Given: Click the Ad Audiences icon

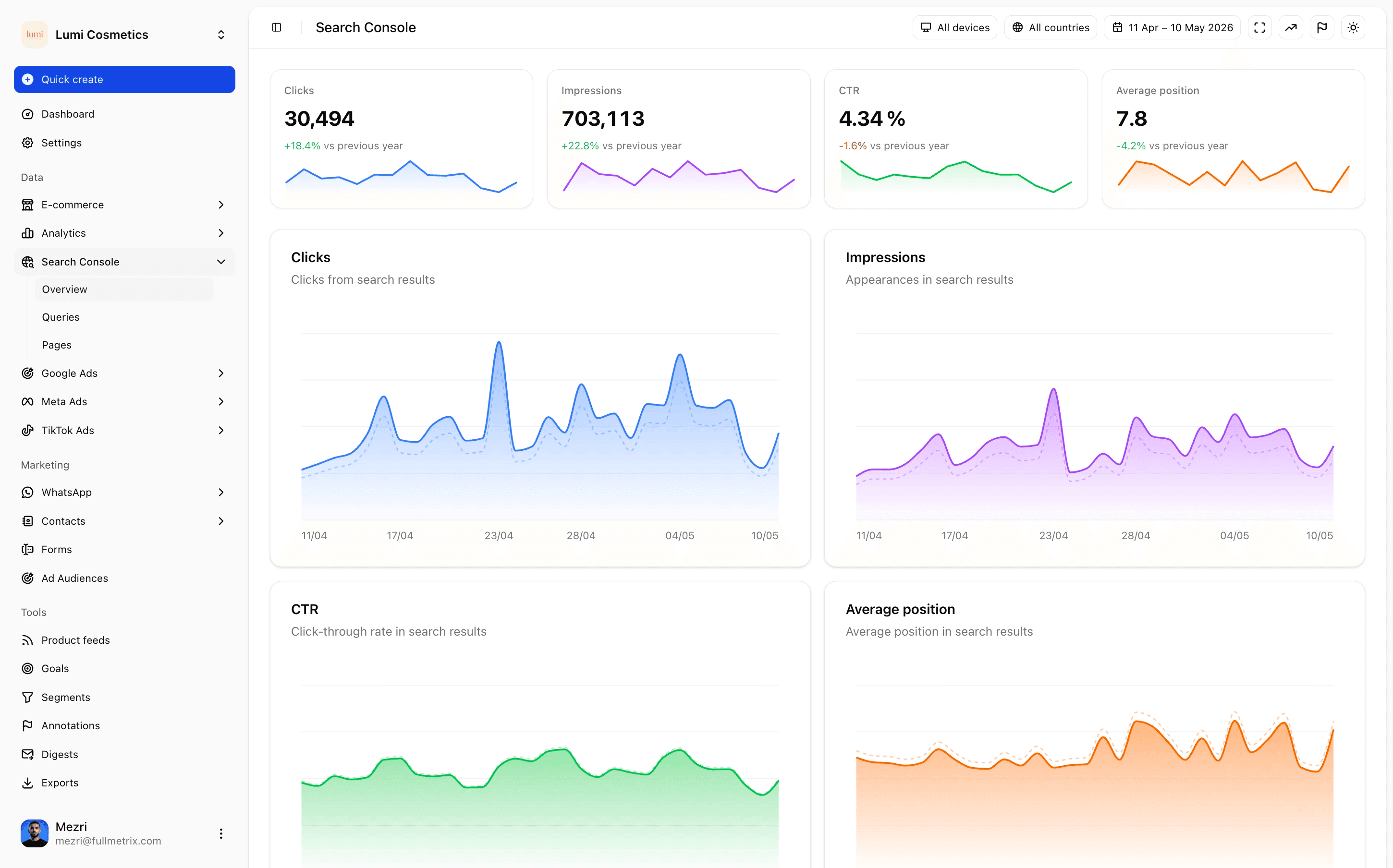Looking at the screenshot, I should coord(27,578).
